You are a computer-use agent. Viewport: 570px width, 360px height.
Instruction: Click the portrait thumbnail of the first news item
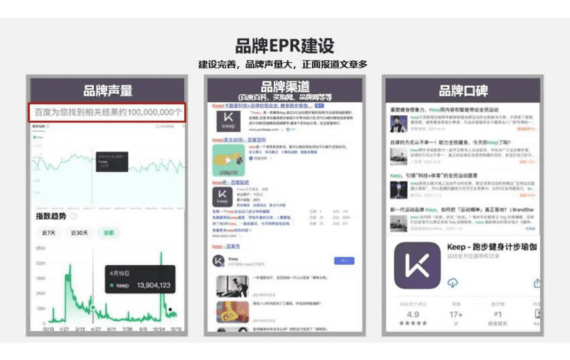pyautogui.click(x=398, y=124)
